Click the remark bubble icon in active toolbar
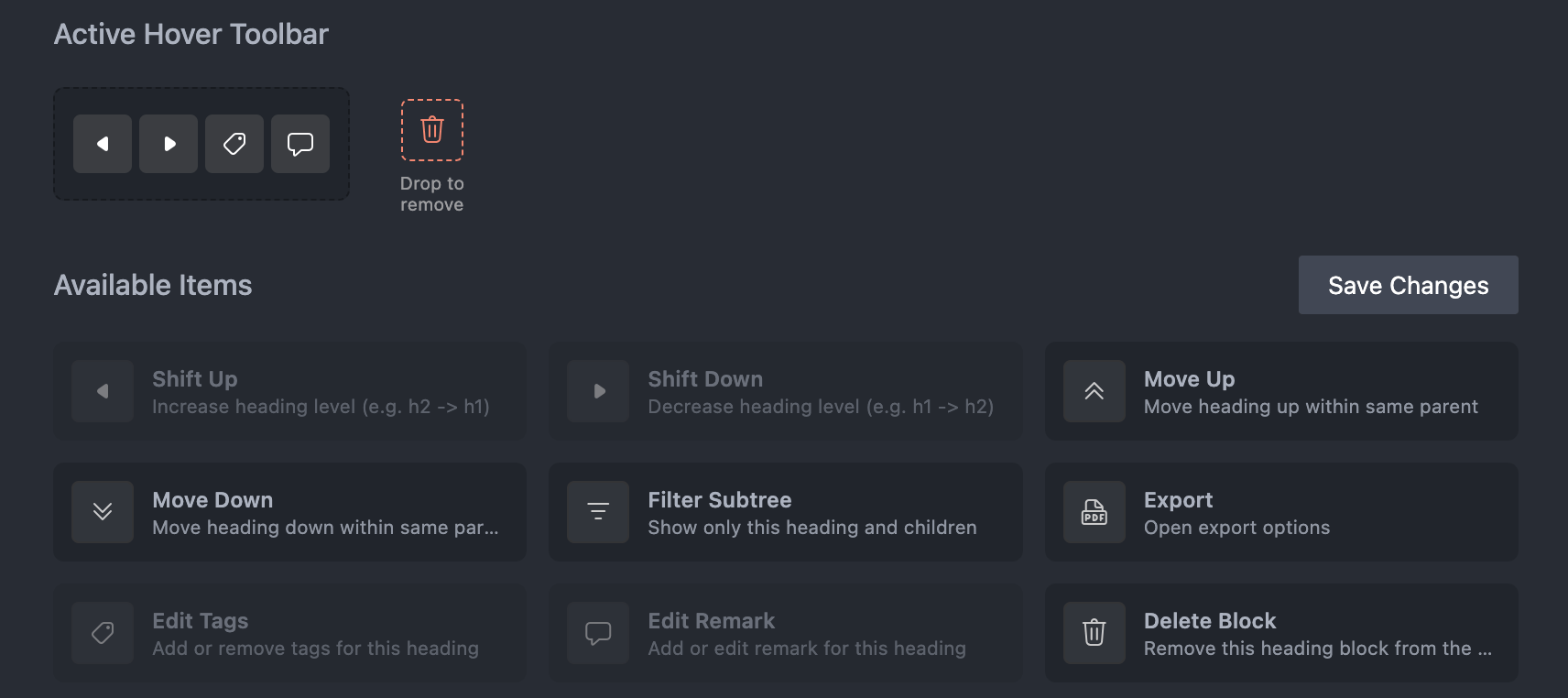Viewport: 1568px width, 698px height. (300, 144)
